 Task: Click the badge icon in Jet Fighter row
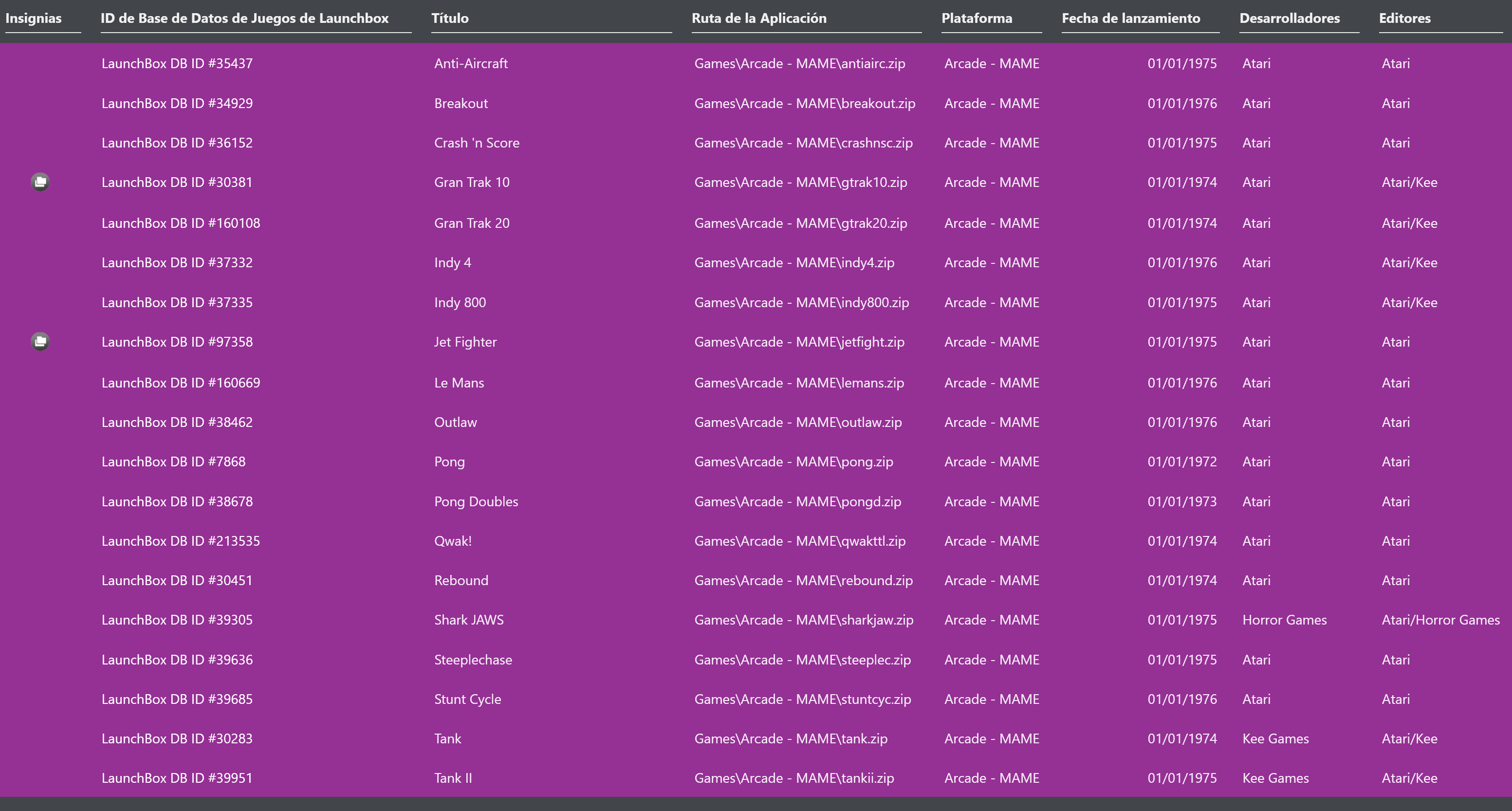40,342
